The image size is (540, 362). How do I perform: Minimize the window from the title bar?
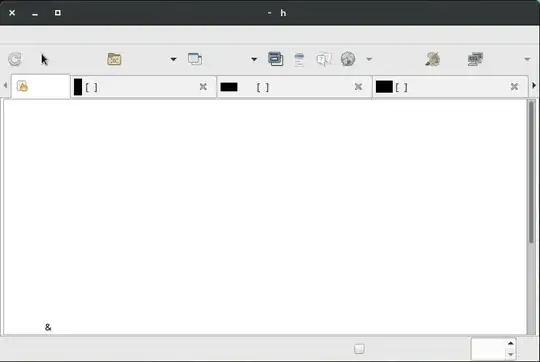[35, 14]
